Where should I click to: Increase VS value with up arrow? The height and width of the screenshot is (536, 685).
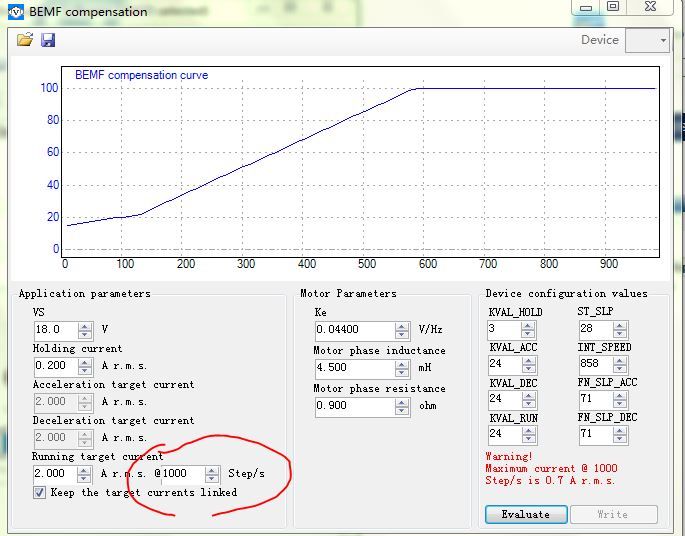point(85,326)
